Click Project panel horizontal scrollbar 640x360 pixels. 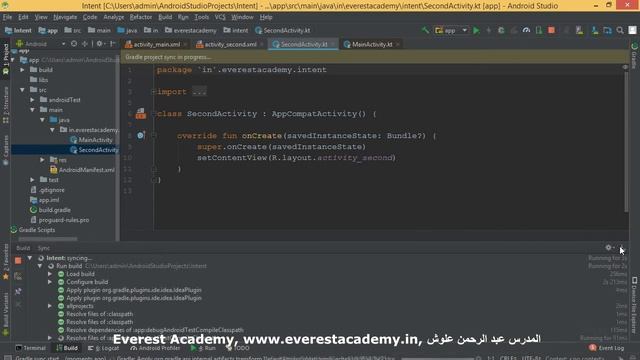(x=48, y=239)
